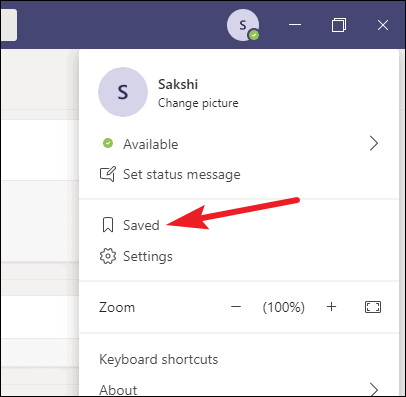Click the Settings gear icon
This screenshot has height=397, width=406.
(108, 256)
